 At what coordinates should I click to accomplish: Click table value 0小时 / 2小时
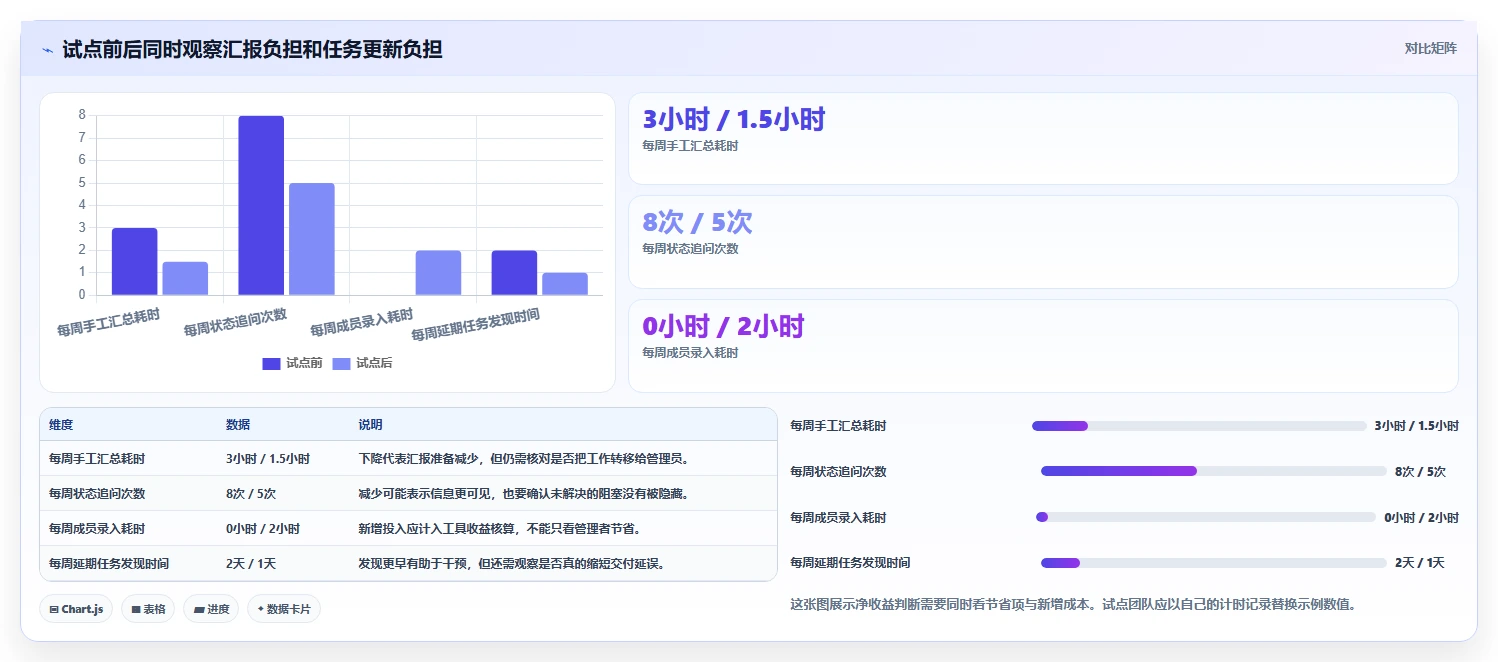click(263, 529)
